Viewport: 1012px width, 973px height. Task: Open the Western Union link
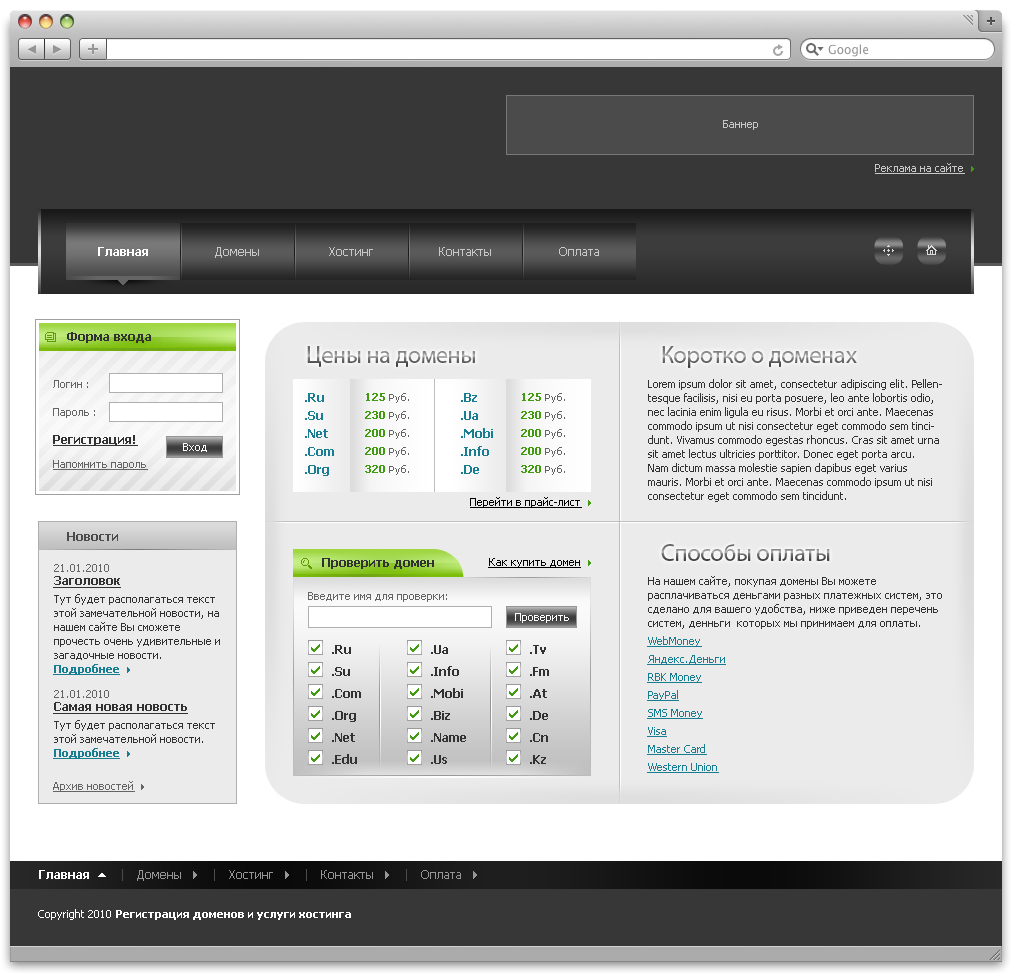coord(682,768)
